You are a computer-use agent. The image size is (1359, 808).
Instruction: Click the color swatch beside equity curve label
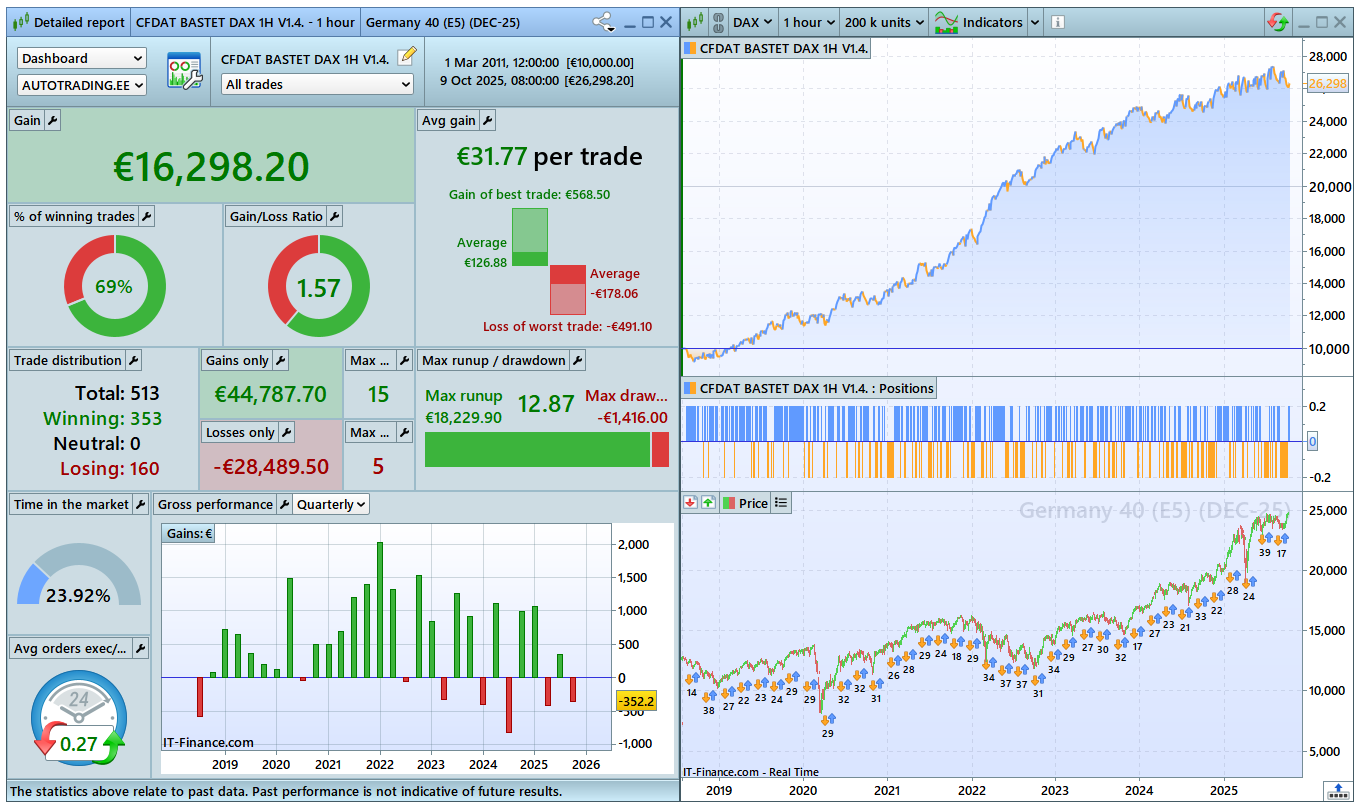[x=690, y=48]
